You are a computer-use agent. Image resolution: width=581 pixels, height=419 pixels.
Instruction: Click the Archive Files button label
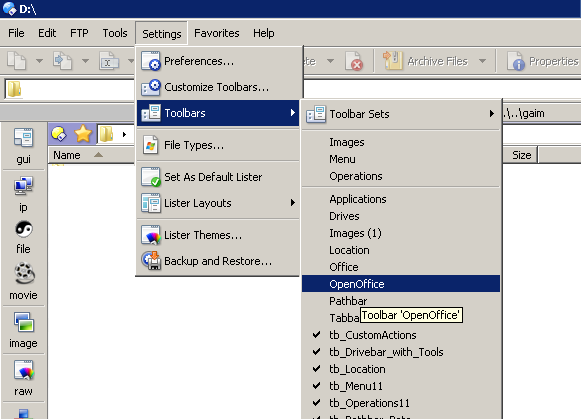438,61
